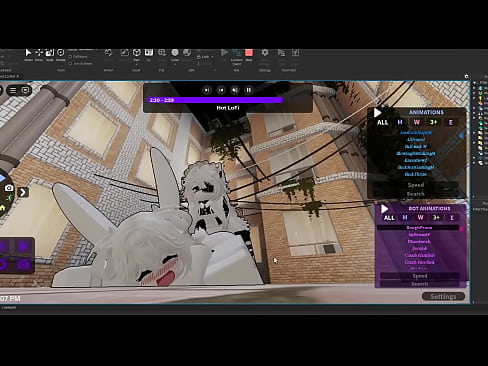Open the Lock dropdown in toolbar
488x366 pixels.
(x=205, y=57)
